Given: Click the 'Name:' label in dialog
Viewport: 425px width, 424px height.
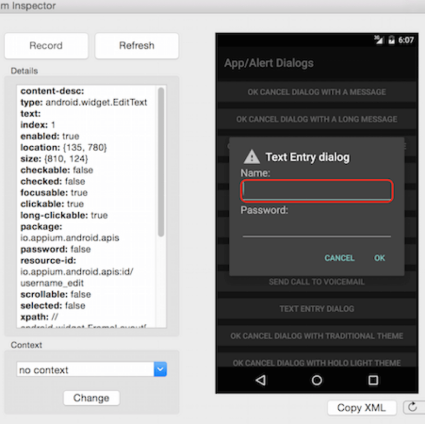Looking at the screenshot, I should pyautogui.click(x=255, y=173).
